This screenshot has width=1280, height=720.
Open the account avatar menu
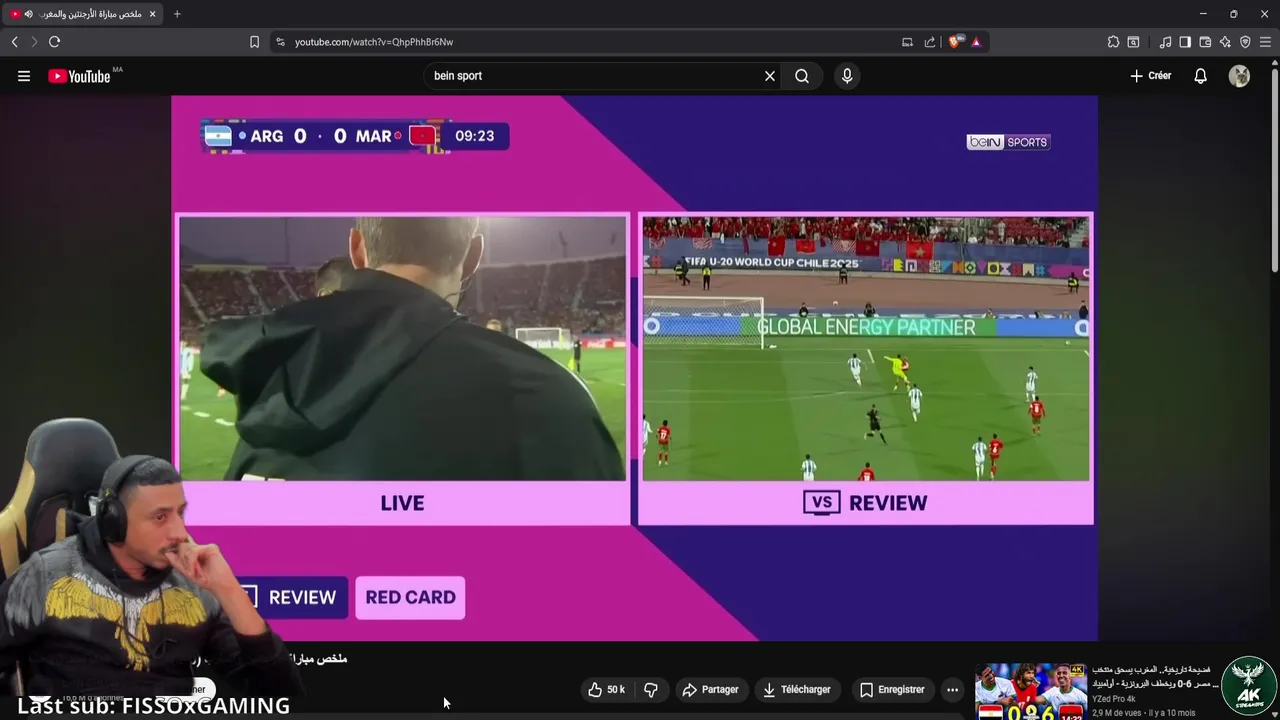(x=1239, y=76)
